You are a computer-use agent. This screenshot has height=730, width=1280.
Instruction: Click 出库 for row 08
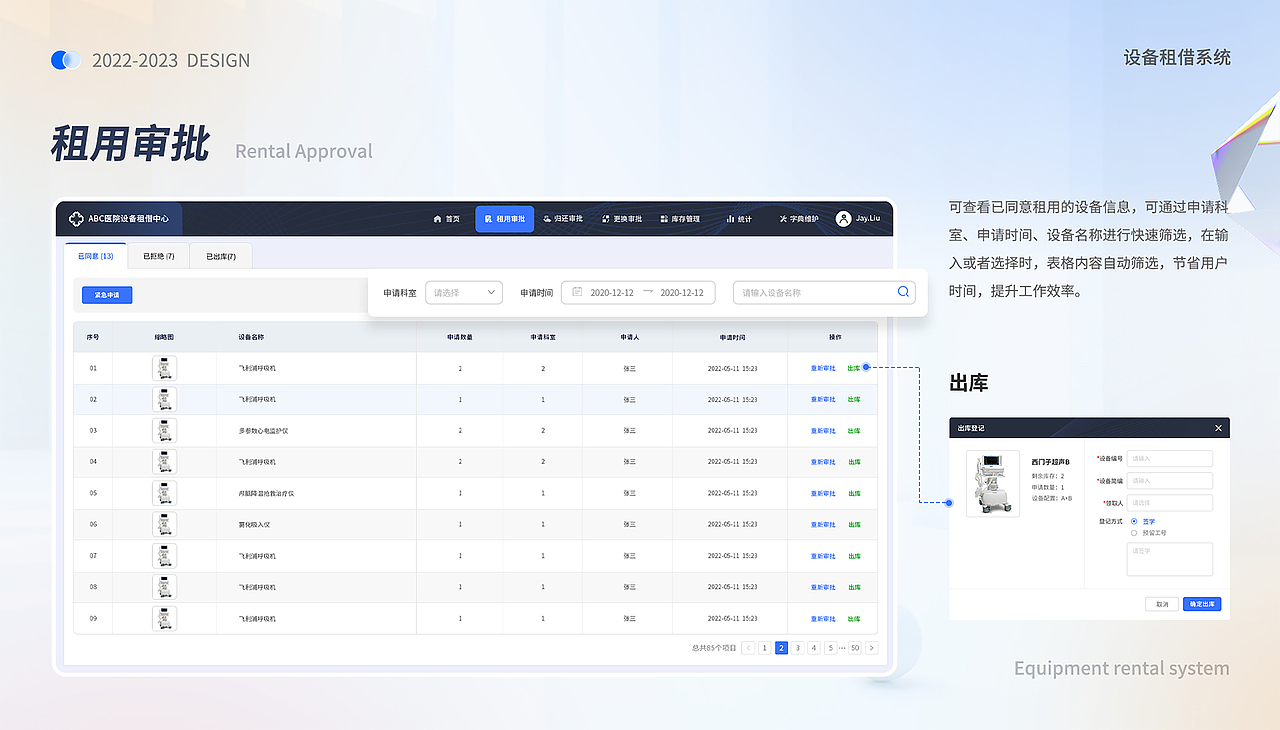[x=854, y=587]
